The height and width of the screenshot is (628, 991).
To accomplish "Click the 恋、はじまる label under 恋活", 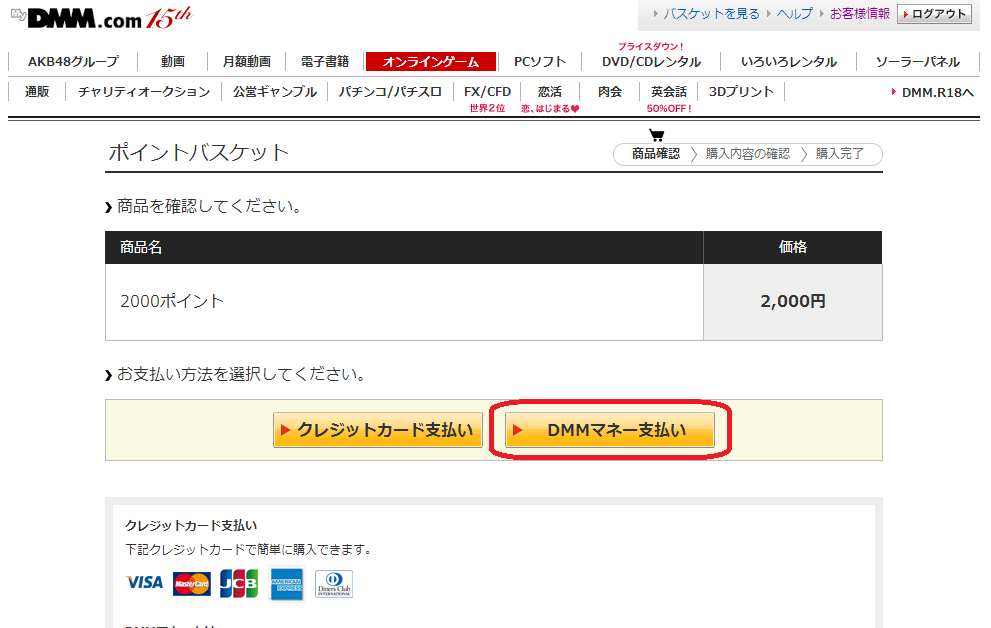I will coord(550,109).
